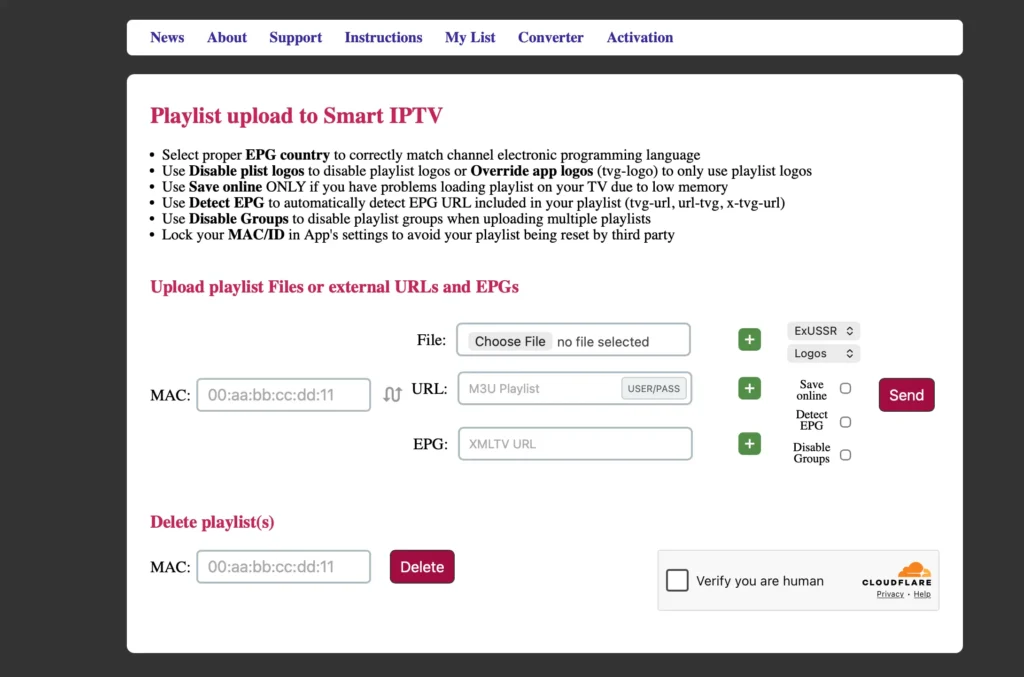Click the 'Disable Groups' label text

tap(812, 452)
